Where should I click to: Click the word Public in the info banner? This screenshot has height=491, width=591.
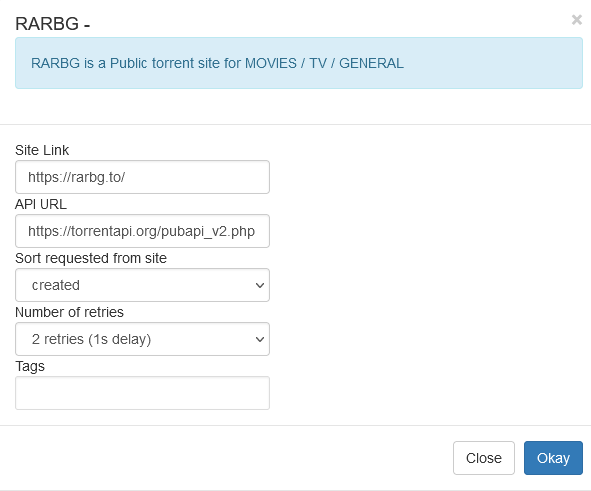129,63
